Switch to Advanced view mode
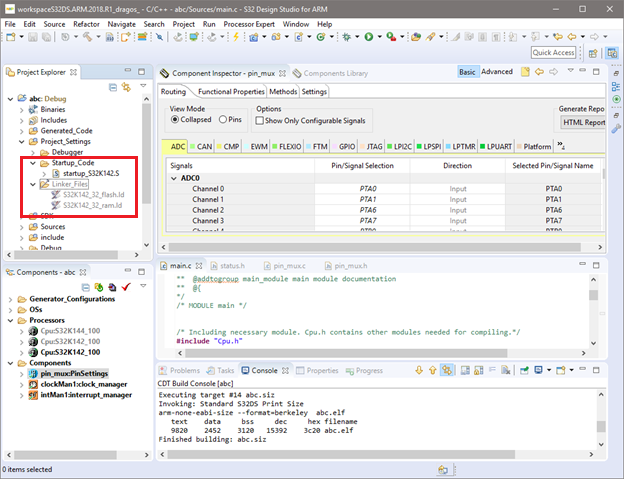 click(x=497, y=72)
